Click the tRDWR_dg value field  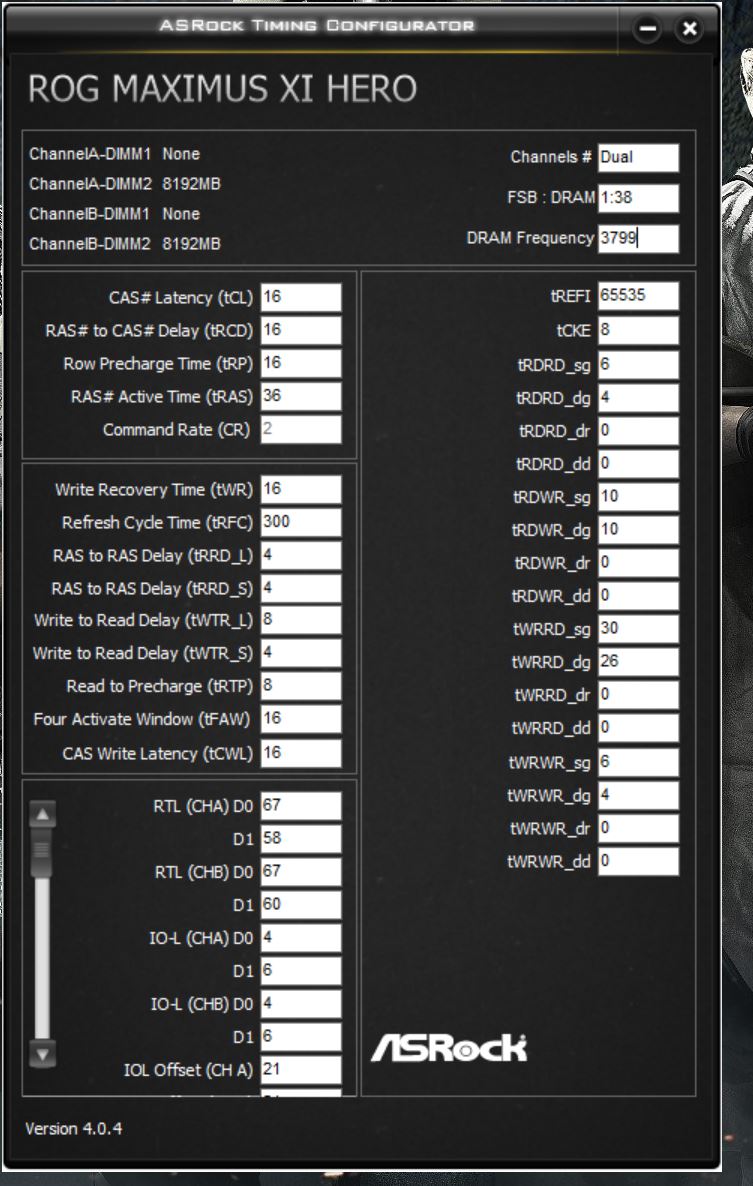pyautogui.click(x=638, y=530)
